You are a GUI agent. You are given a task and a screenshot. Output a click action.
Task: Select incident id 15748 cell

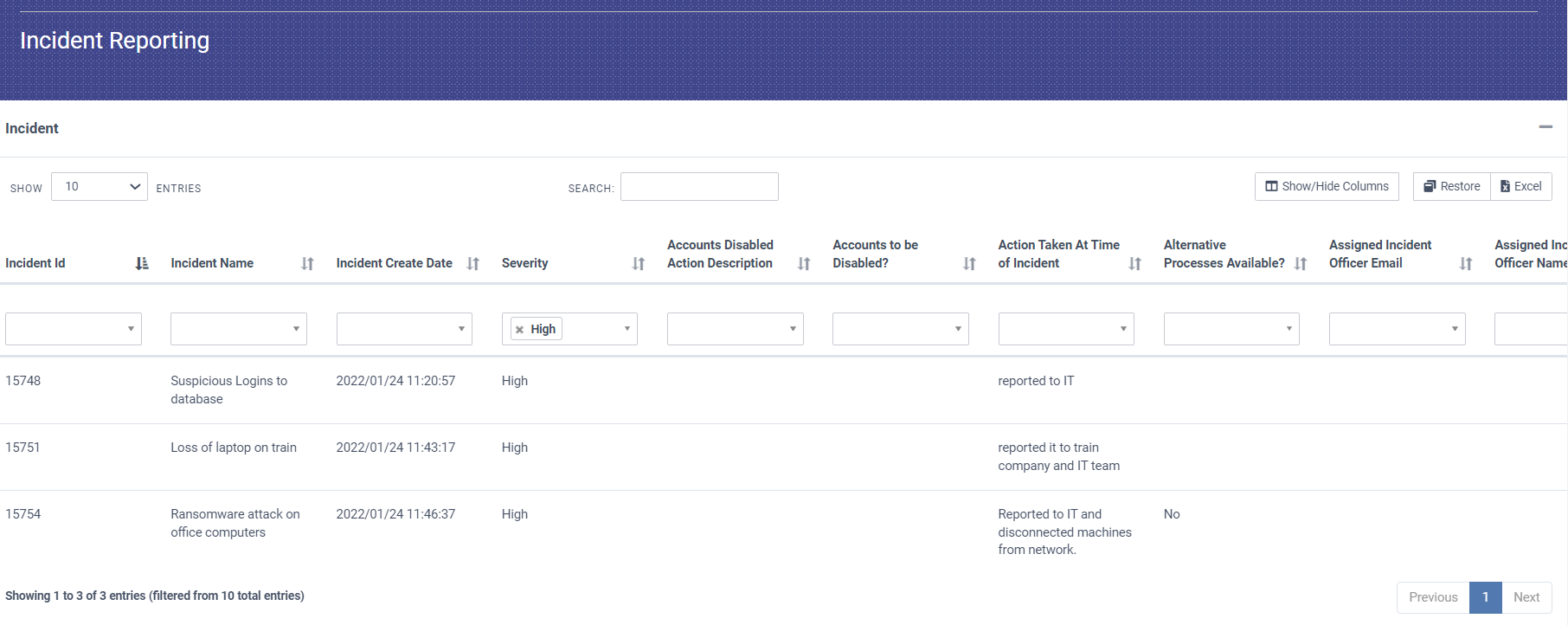pyautogui.click(x=23, y=381)
